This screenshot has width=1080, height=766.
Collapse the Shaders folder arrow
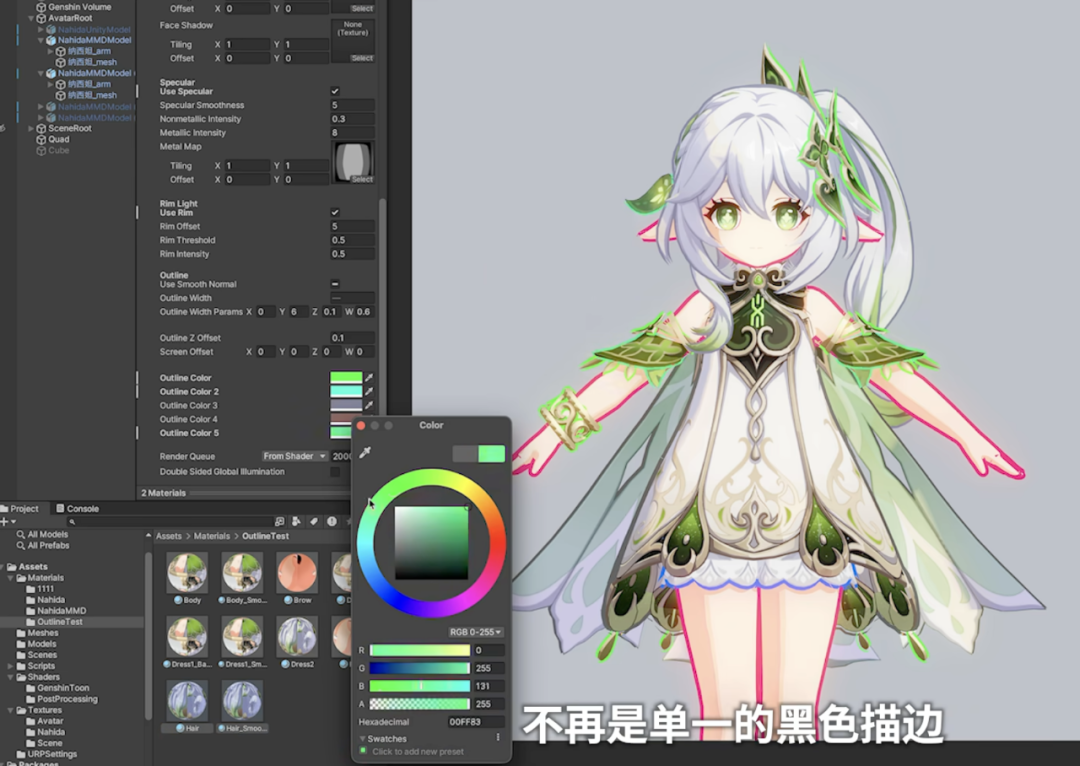coord(11,677)
